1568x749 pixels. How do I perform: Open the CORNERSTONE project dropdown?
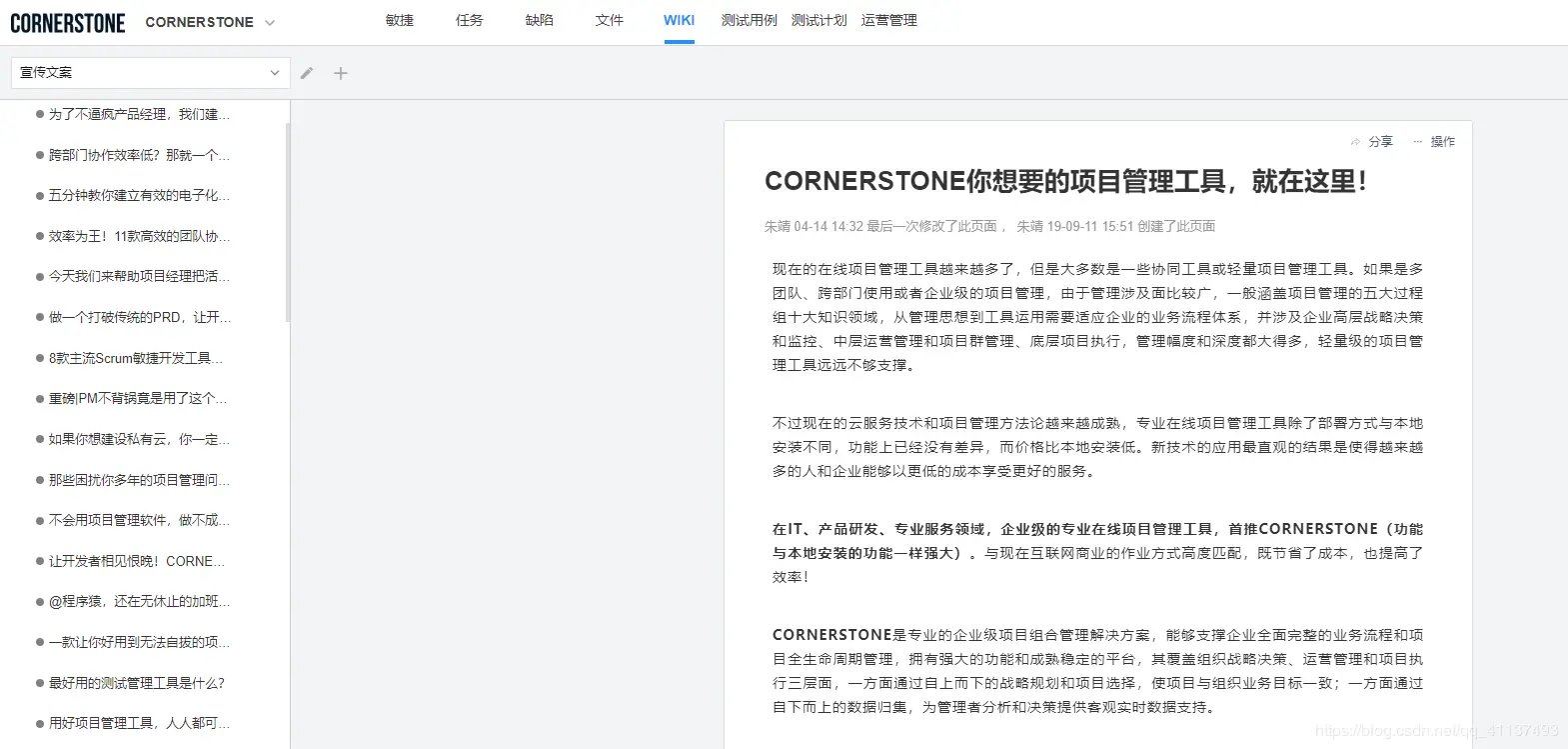click(x=210, y=22)
